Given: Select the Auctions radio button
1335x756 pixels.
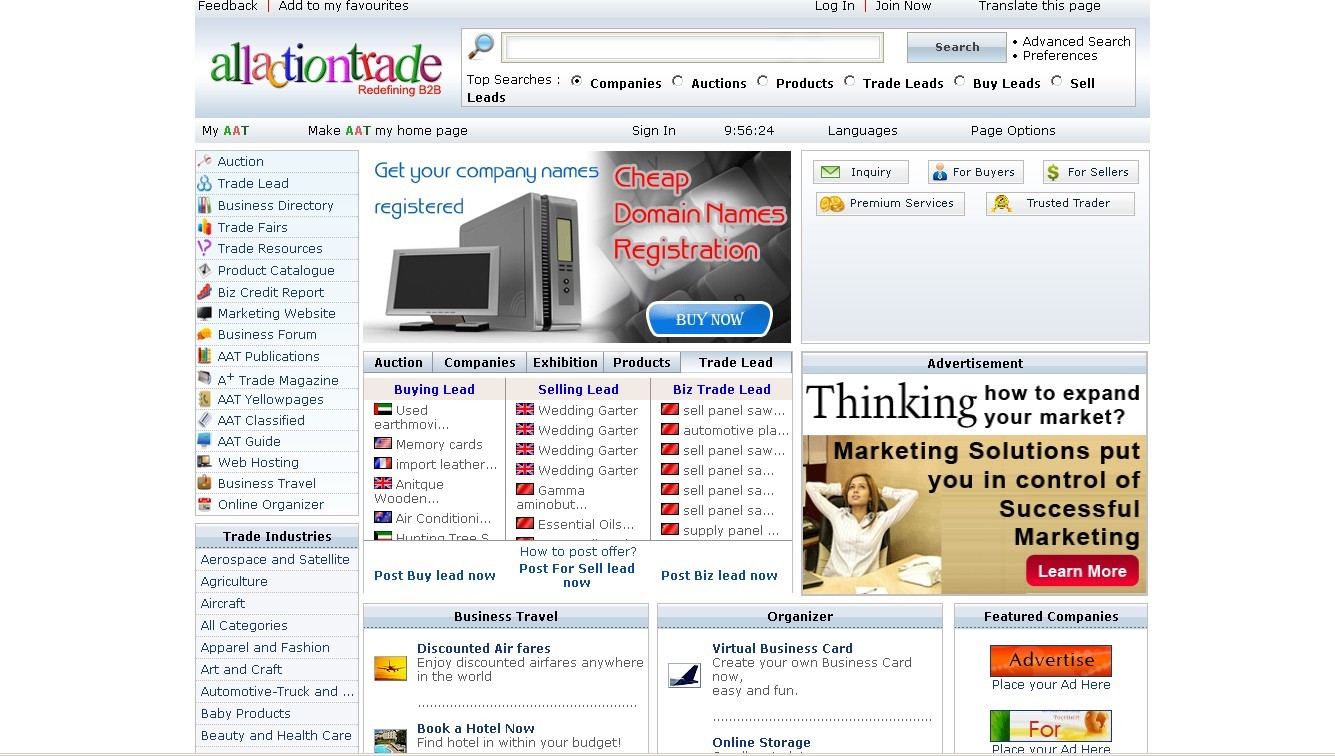Looking at the screenshot, I should click(x=678, y=81).
